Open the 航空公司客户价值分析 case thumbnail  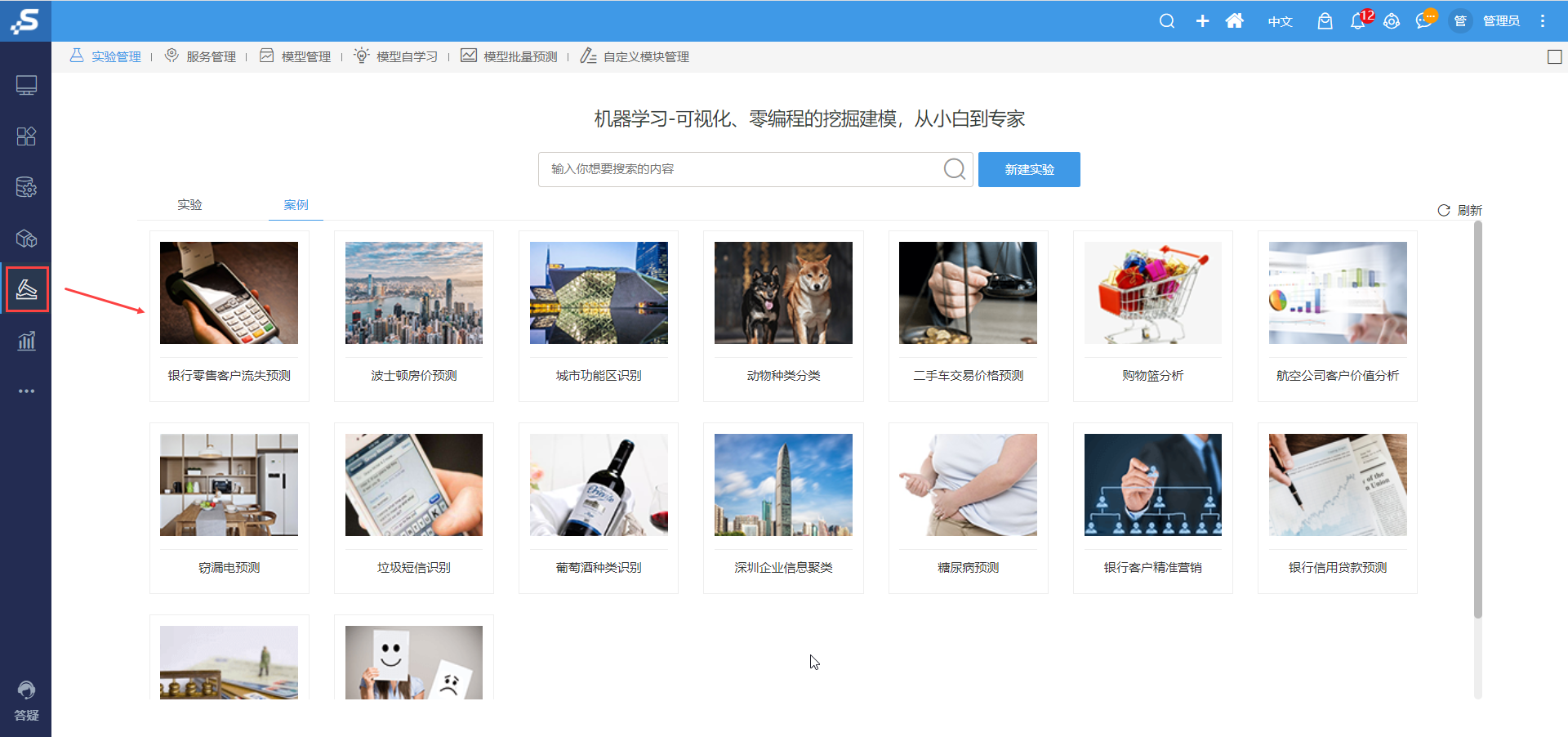1338,293
